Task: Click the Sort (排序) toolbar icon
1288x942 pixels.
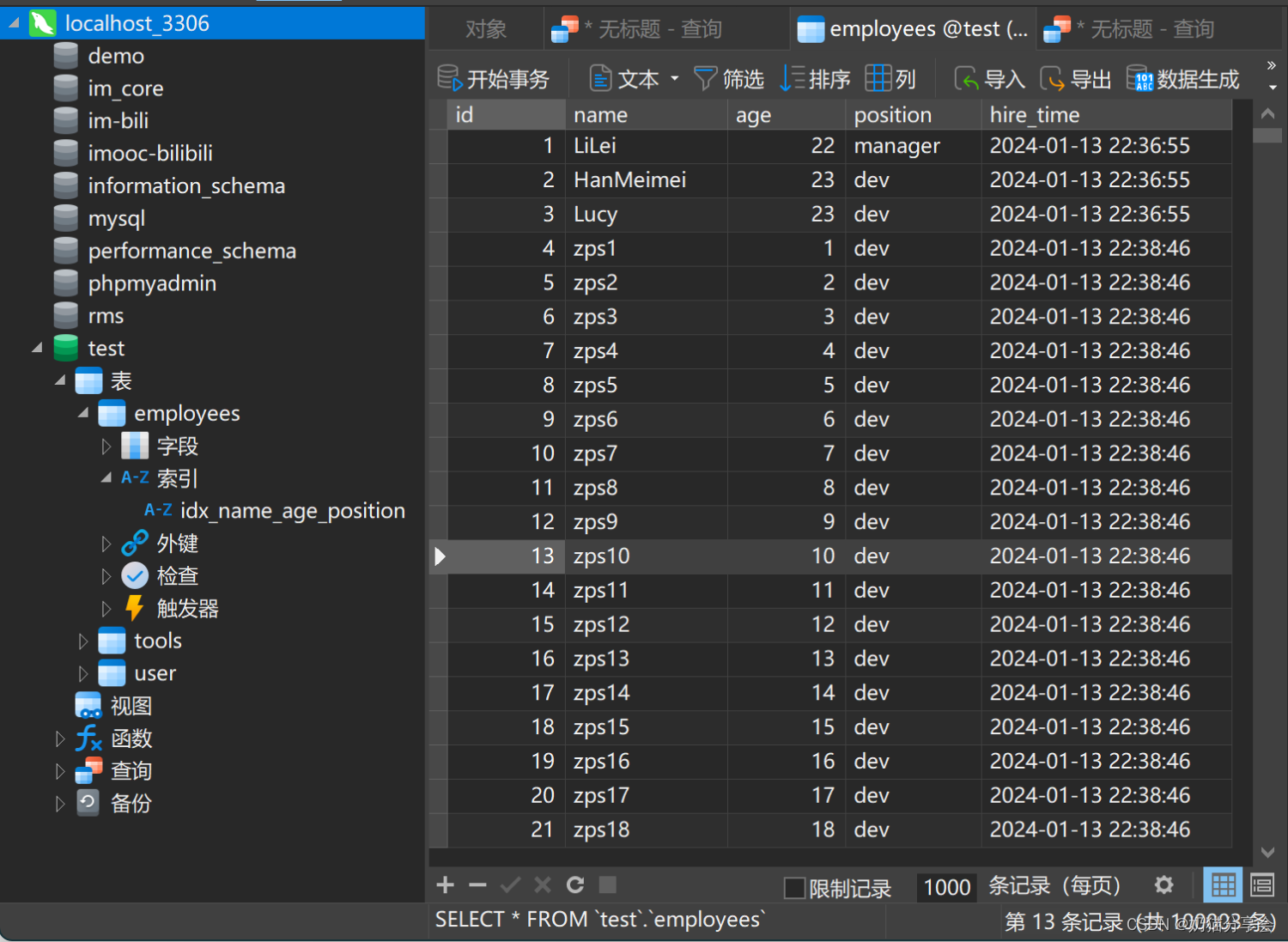Action: tap(793, 79)
